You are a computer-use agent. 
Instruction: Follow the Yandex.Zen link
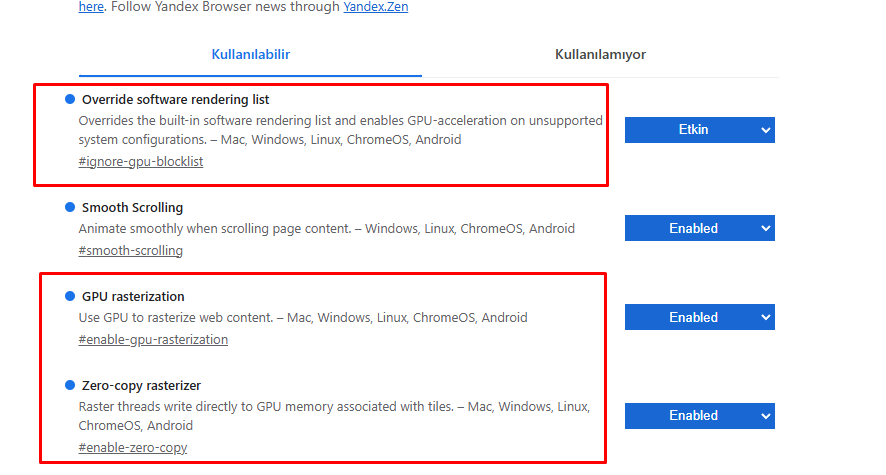tap(376, 7)
